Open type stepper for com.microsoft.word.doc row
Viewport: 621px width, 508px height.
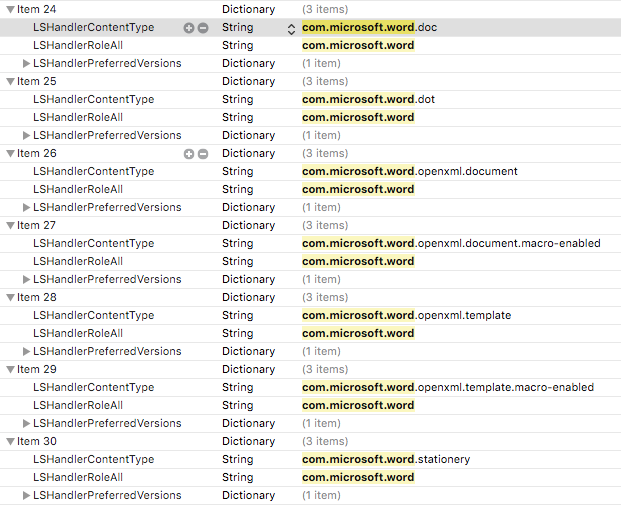click(291, 29)
